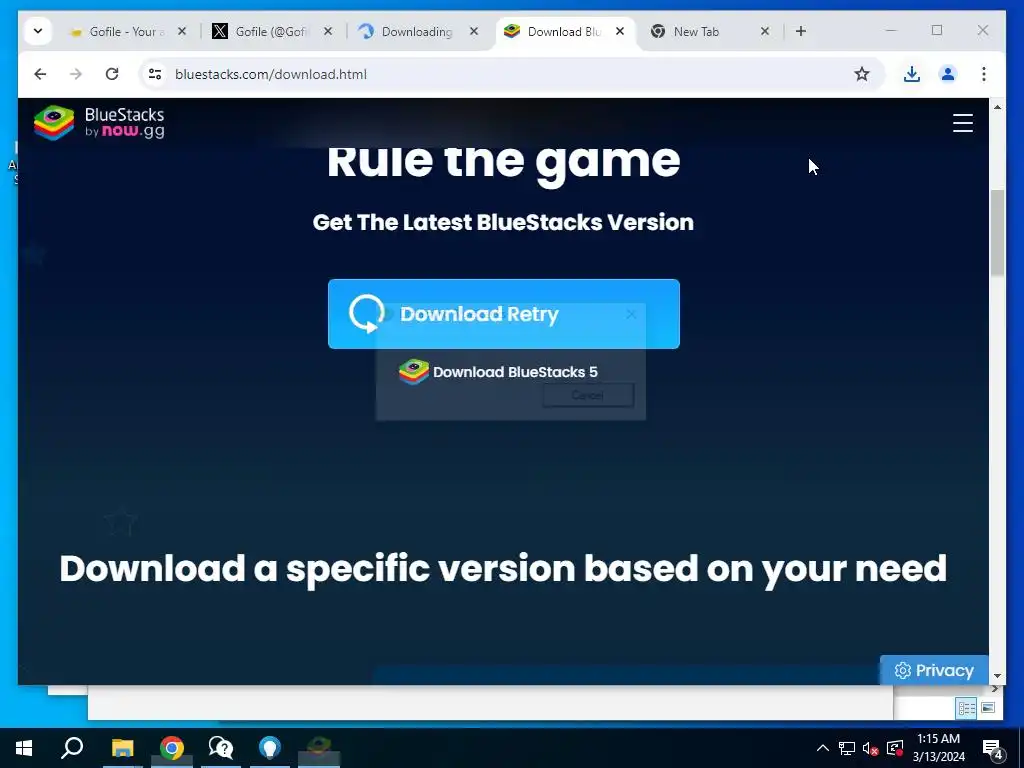
Task: Open the Privacy settings button
Action: click(x=934, y=670)
